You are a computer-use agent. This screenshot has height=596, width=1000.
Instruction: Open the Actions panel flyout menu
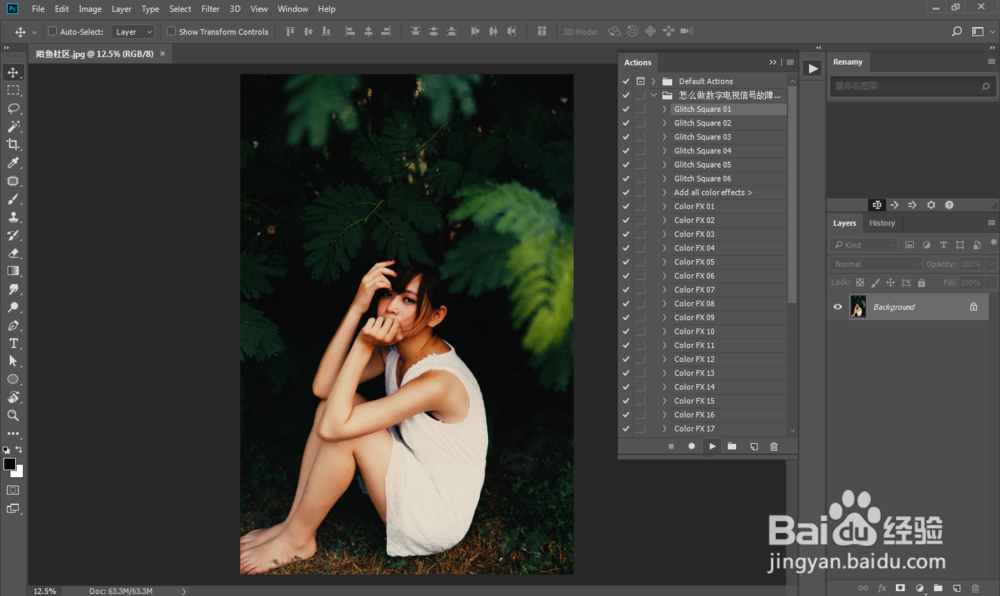[790, 62]
